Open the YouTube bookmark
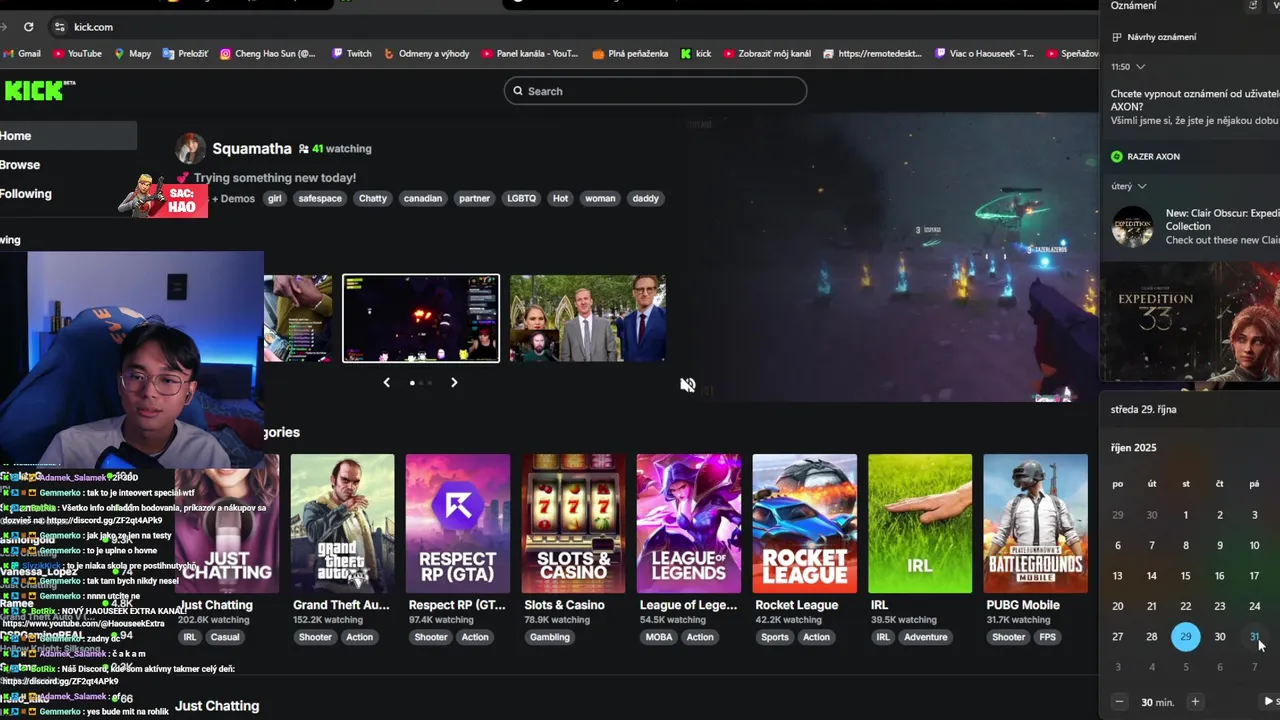The height and width of the screenshot is (720, 1280). [x=77, y=54]
